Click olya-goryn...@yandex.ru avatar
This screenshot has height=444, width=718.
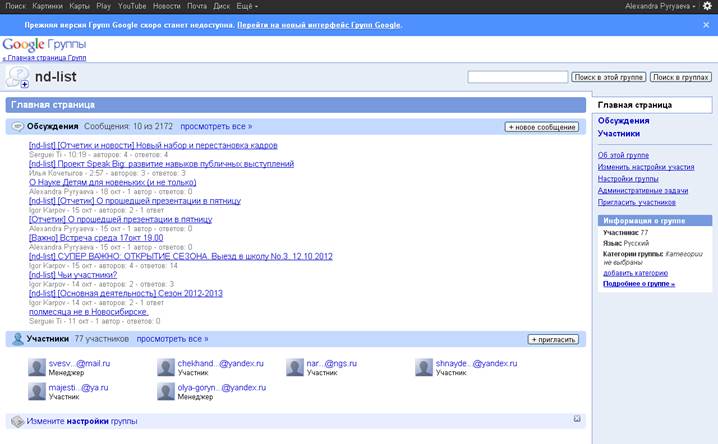click(x=166, y=392)
